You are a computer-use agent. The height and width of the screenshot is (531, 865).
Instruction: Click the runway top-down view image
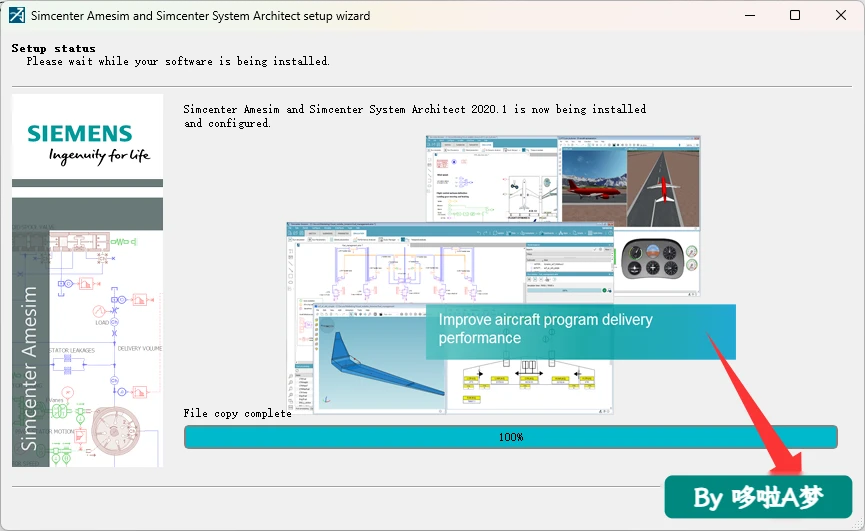coord(663,187)
